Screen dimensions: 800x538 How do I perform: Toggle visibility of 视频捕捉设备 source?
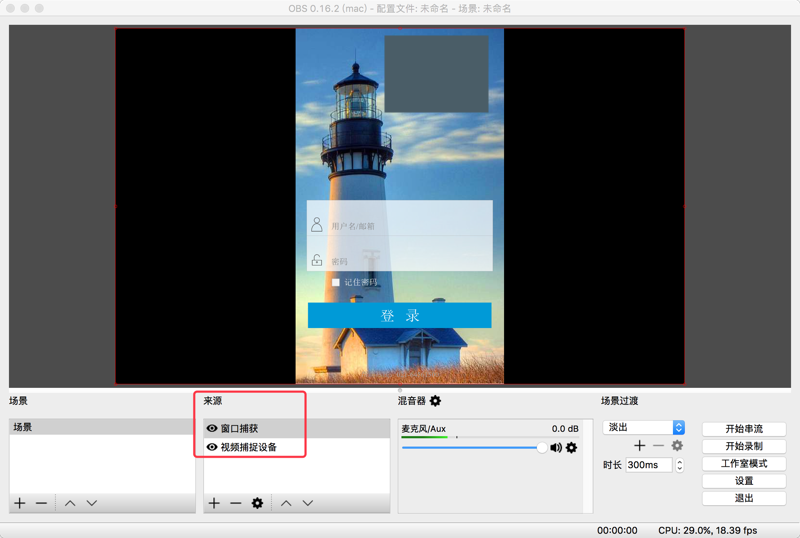(212, 447)
